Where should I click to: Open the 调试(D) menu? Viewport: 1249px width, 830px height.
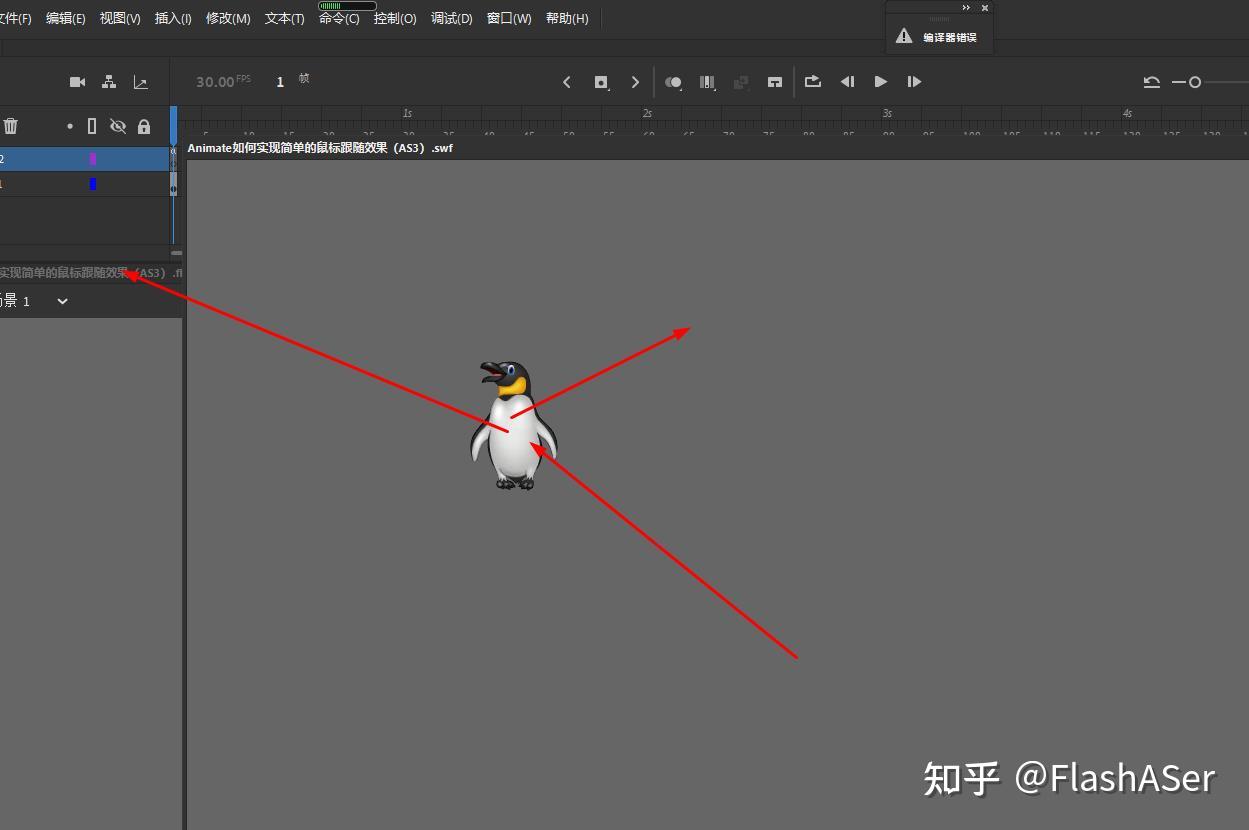[452, 19]
